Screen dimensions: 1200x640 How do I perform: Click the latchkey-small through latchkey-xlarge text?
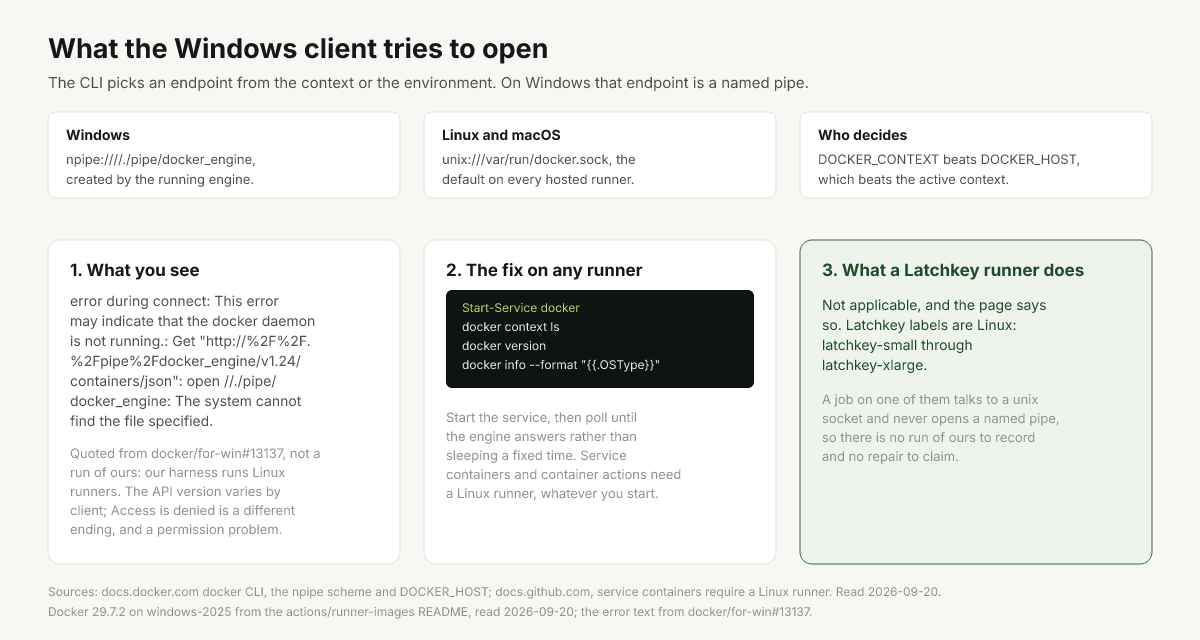pyautogui.click(x=897, y=355)
